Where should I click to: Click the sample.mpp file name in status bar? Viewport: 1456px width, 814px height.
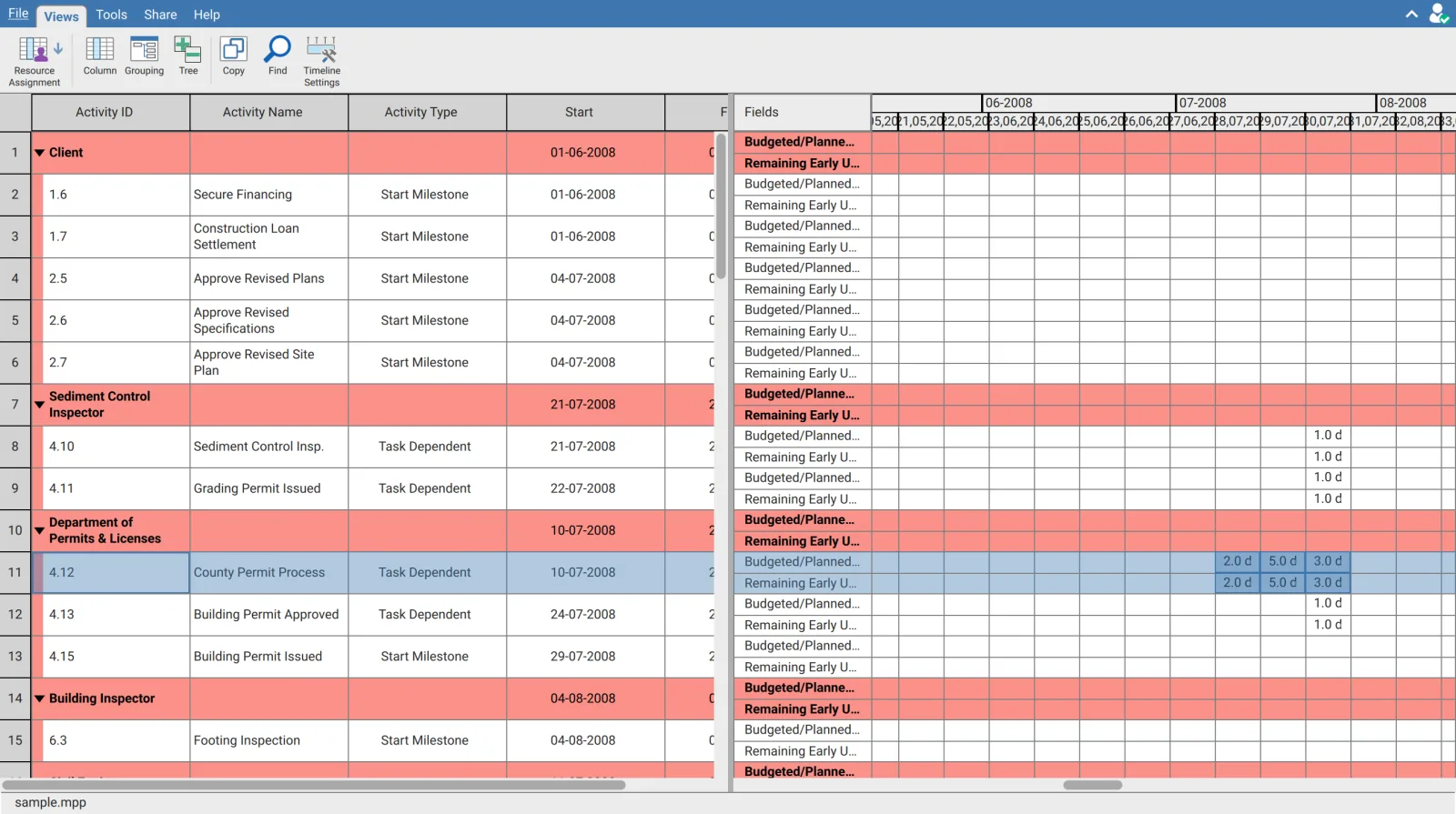pyautogui.click(x=51, y=803)
